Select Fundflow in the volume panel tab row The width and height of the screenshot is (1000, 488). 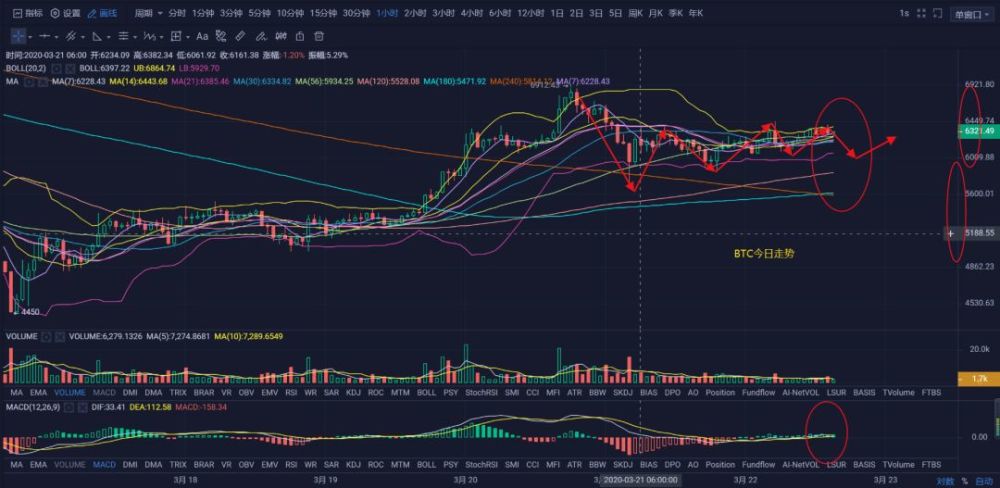(x=758, y=393)
